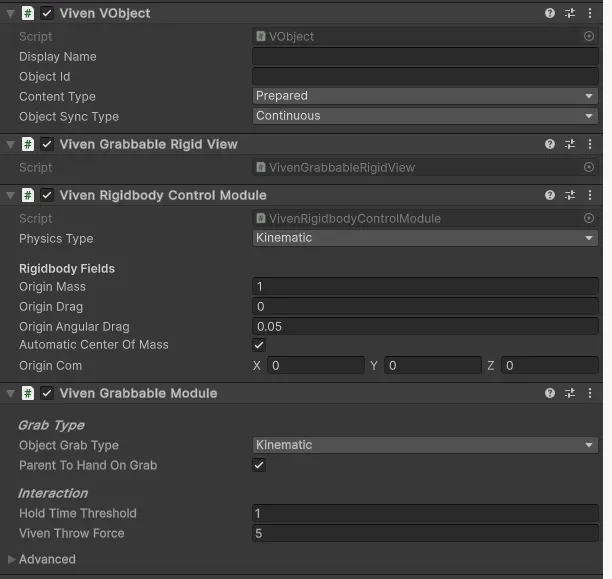Open help for Viven VObject component
Viewport: 612px width, 579px height.
550,13
